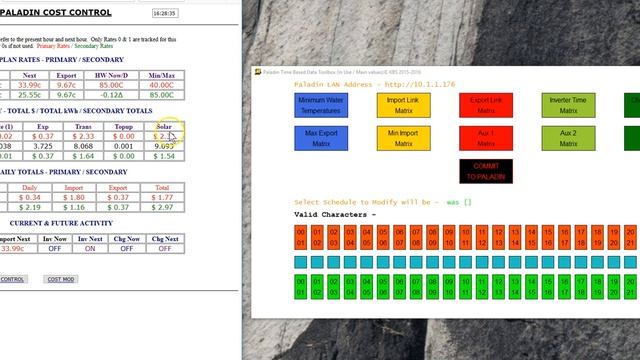Image resolution: width=640 pixels, height=360 pixels.
Task: Click the 25.55c secondary Next rate cell
Action: [29, 95]
